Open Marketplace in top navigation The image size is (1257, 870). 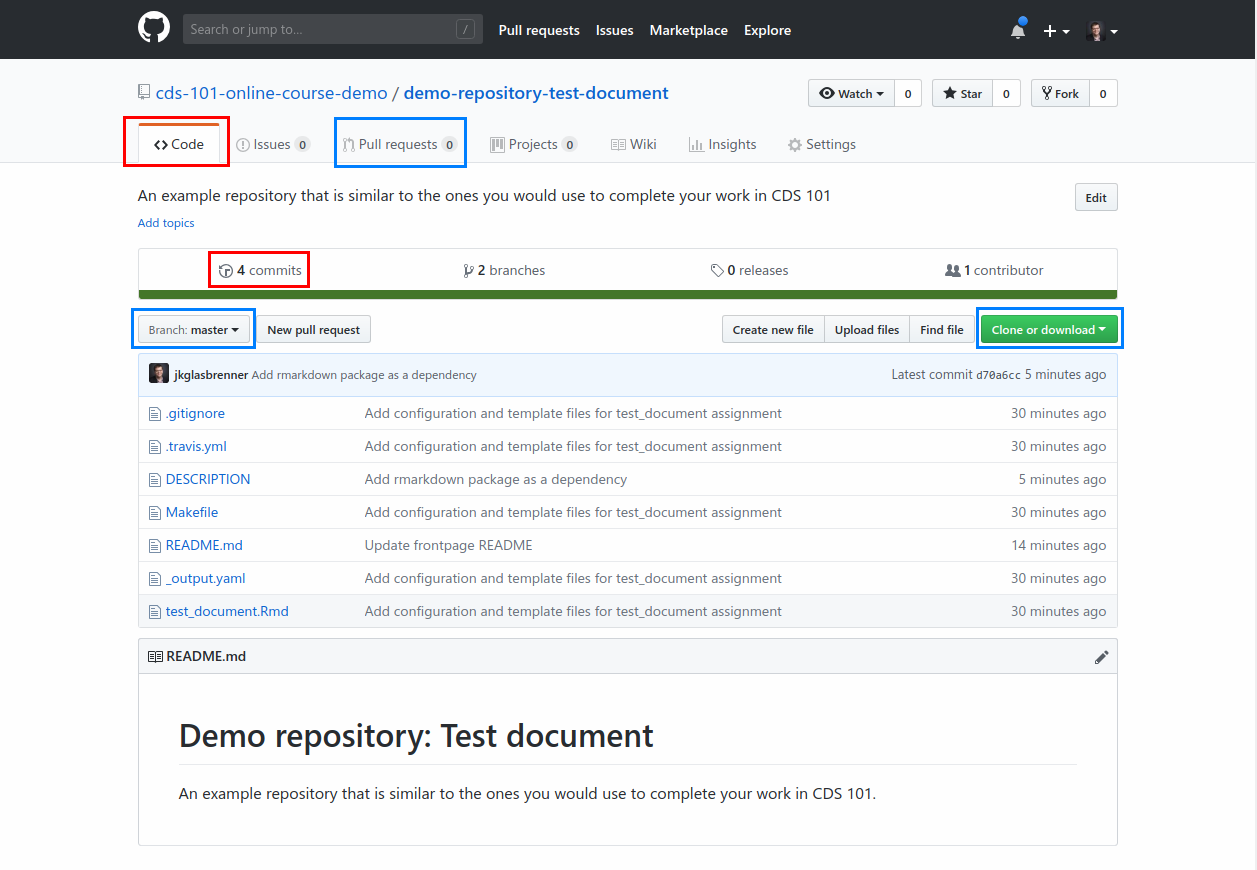689,30
